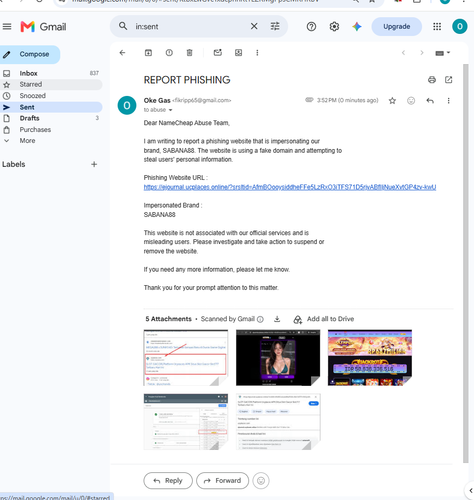
Task: Star the message from Oke Gas
Action: tap(392, 101)
